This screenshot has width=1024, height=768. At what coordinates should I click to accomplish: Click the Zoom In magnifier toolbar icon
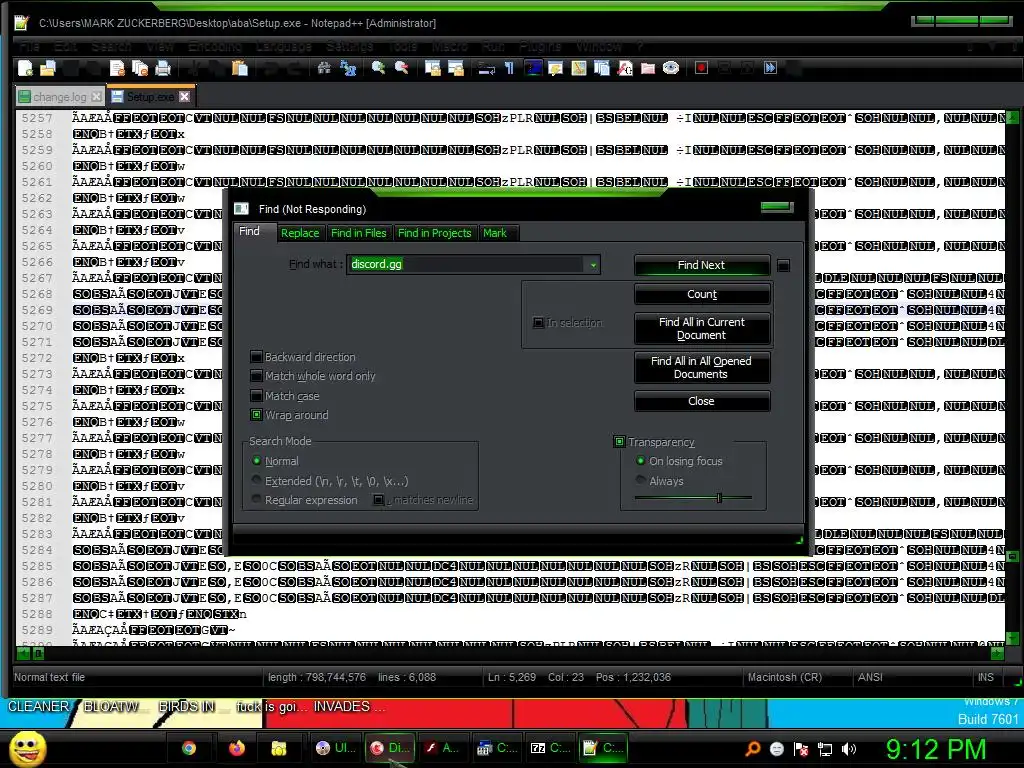coord(378,68)
